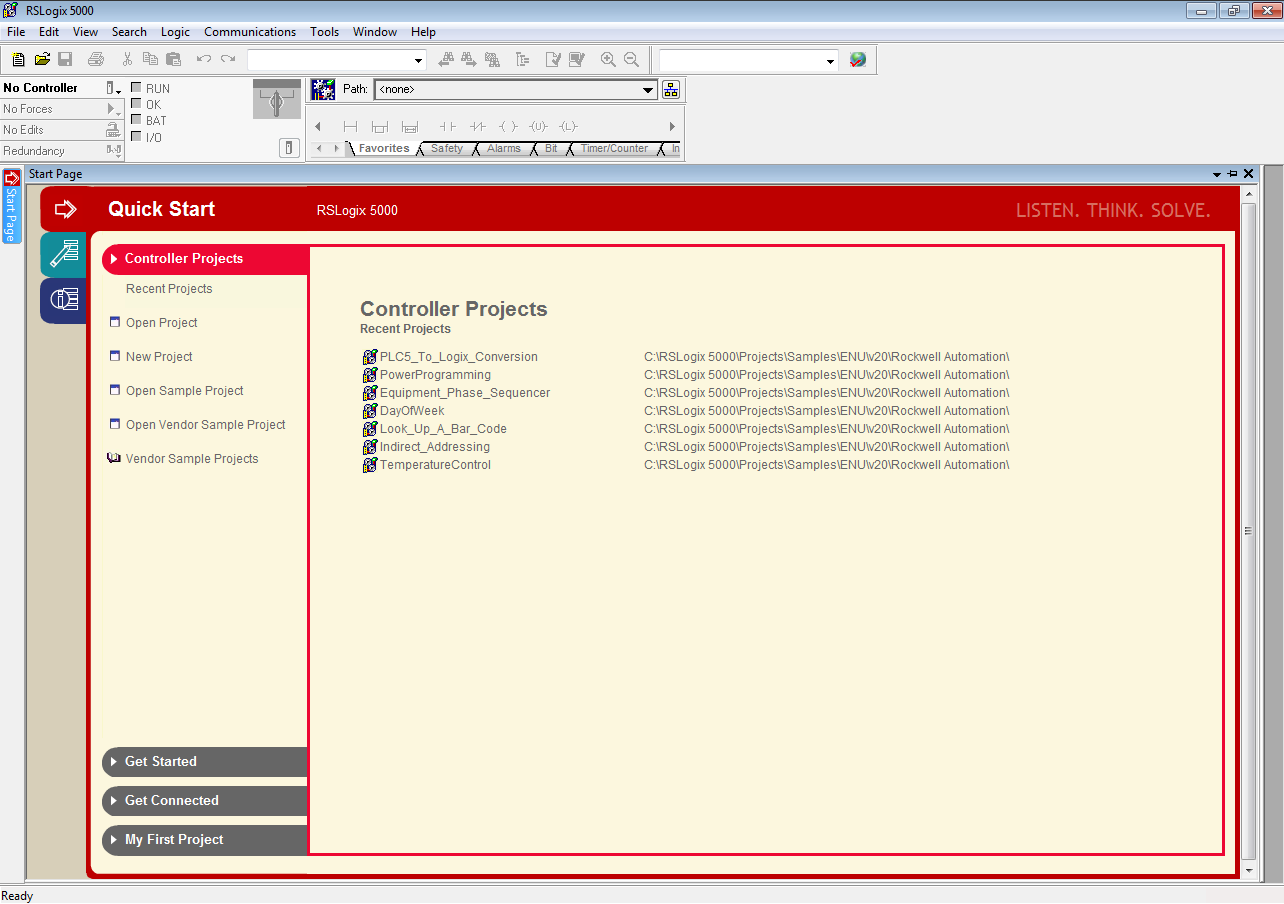This screenshot has width=1284, height=904.
Task: Click the New file toolbar icon
Action: 18,60
